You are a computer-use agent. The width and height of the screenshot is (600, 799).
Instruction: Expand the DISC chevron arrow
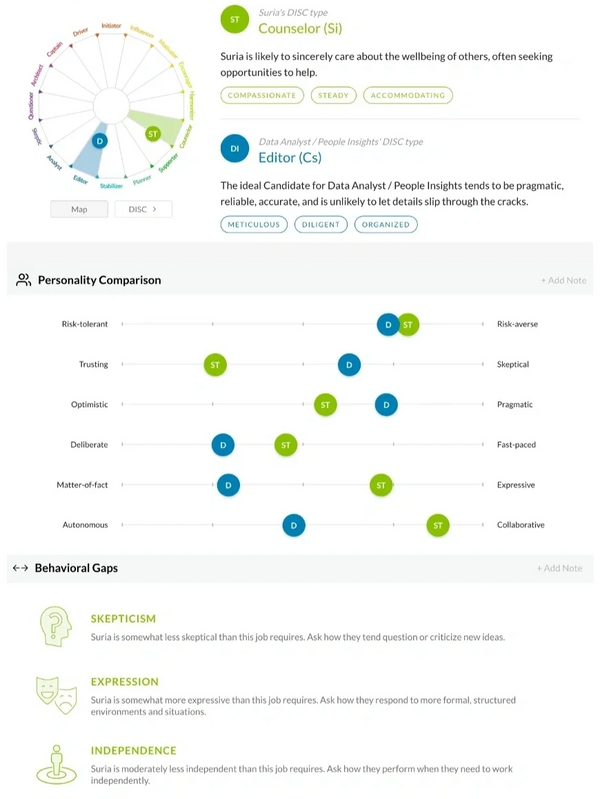(154, 209)
